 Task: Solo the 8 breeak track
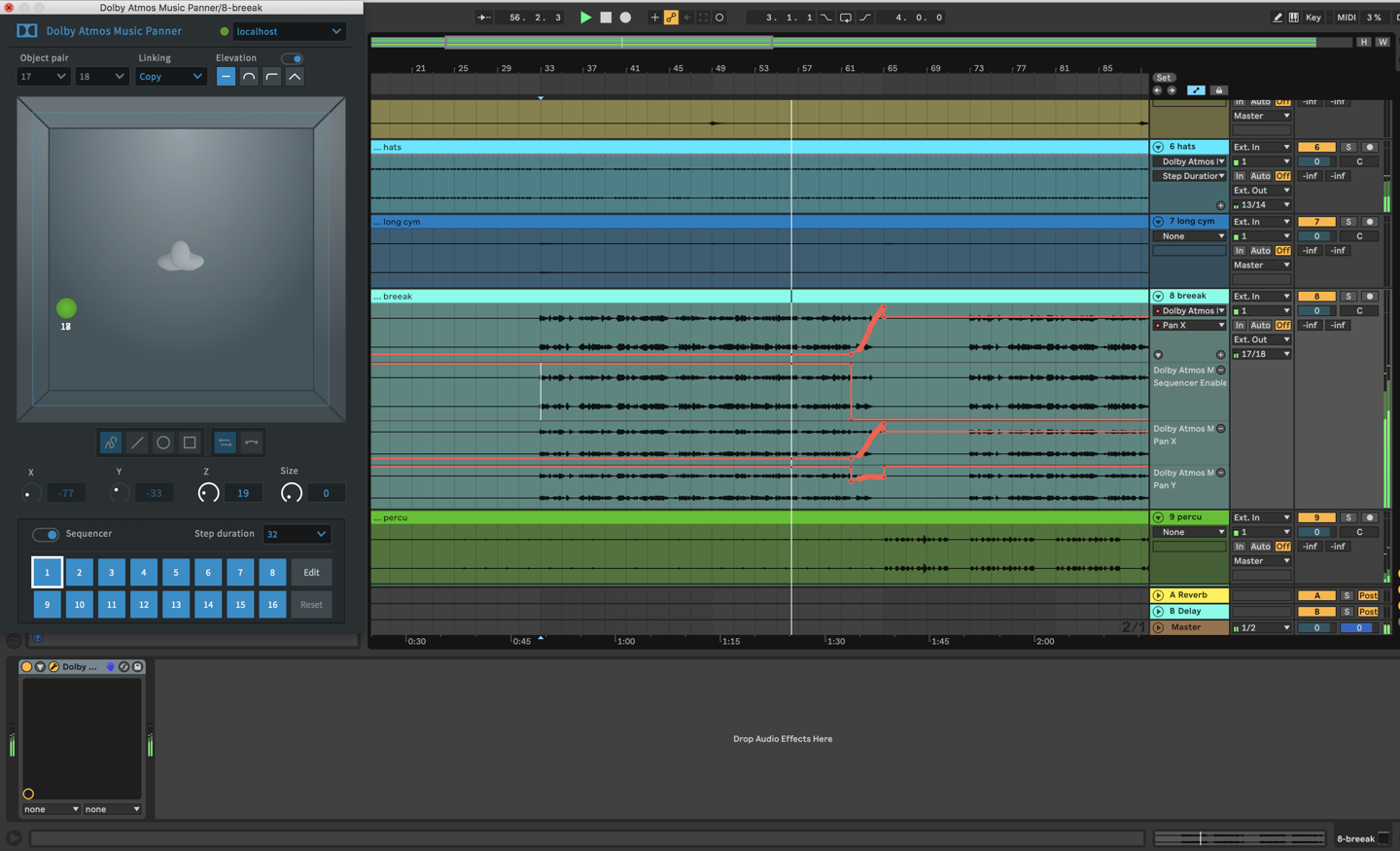(x=1348, y=296)
